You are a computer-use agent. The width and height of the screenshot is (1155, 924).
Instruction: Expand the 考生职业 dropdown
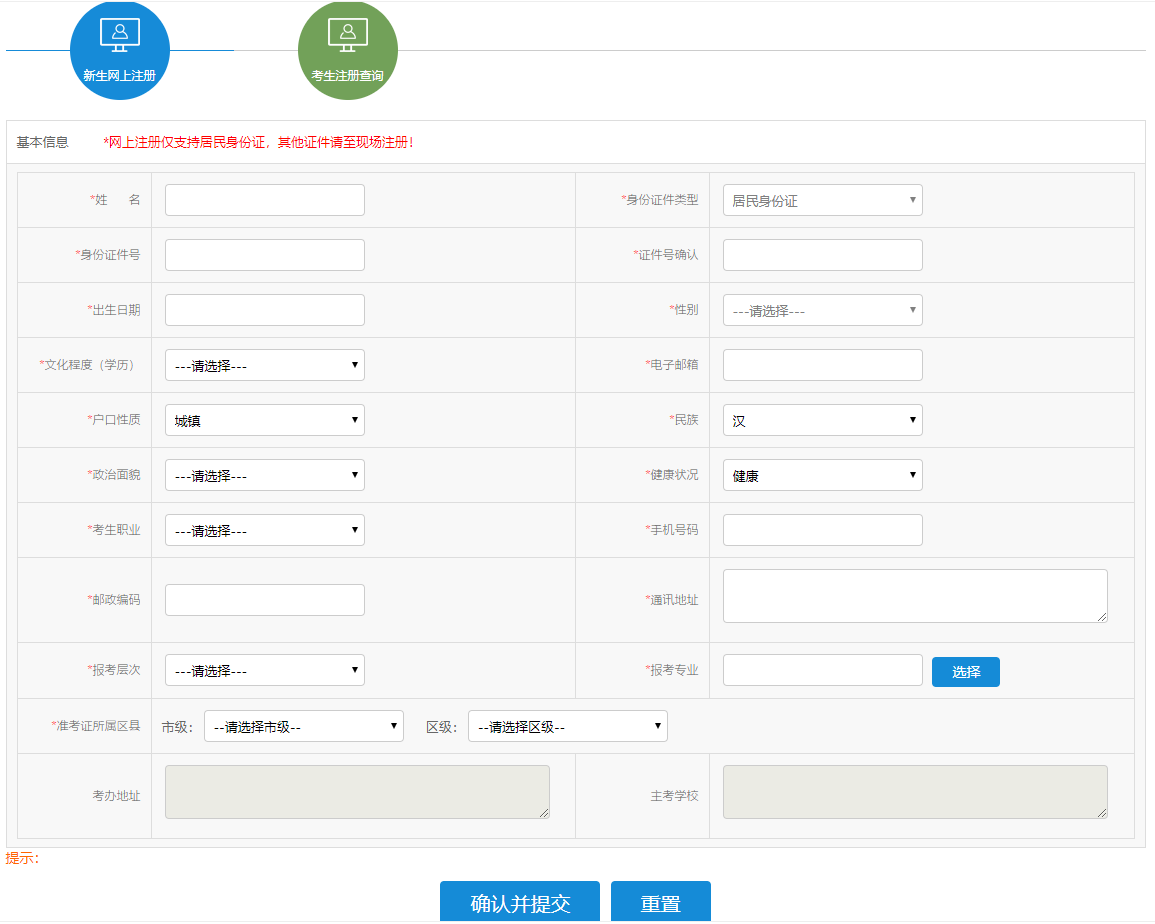click(264, 530)
